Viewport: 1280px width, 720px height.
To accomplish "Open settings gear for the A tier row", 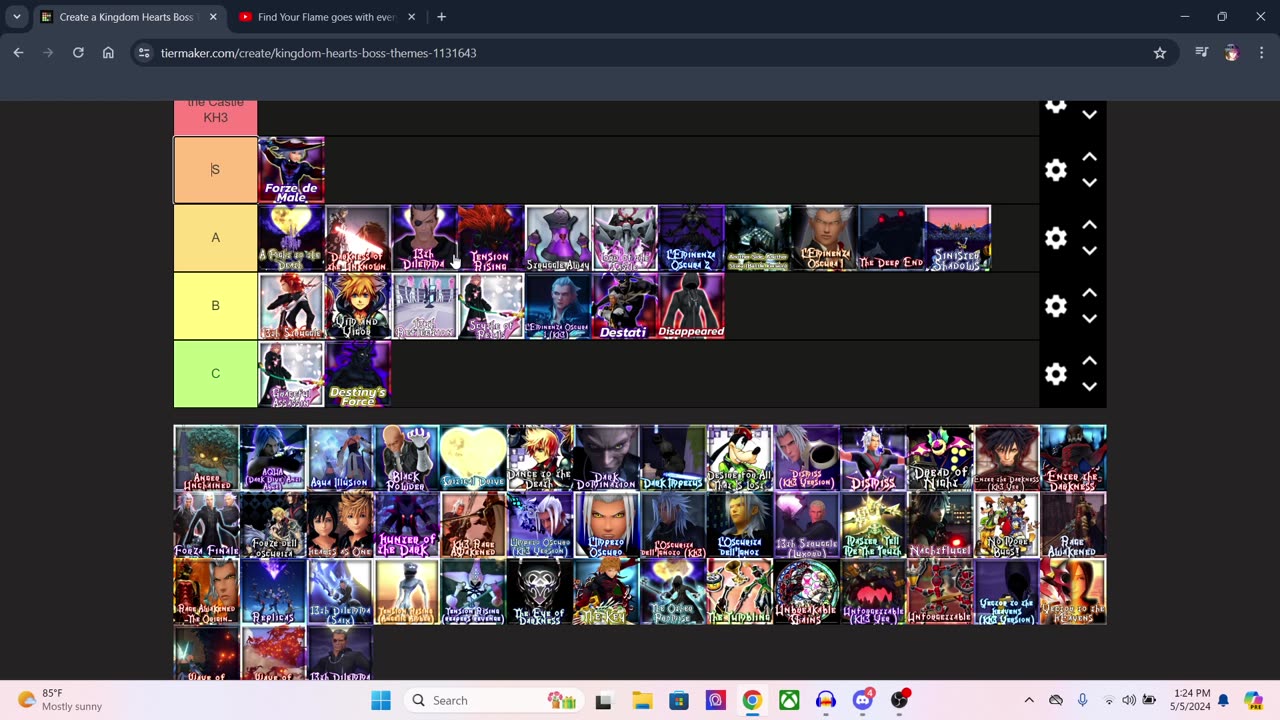I will (1055, 238).
